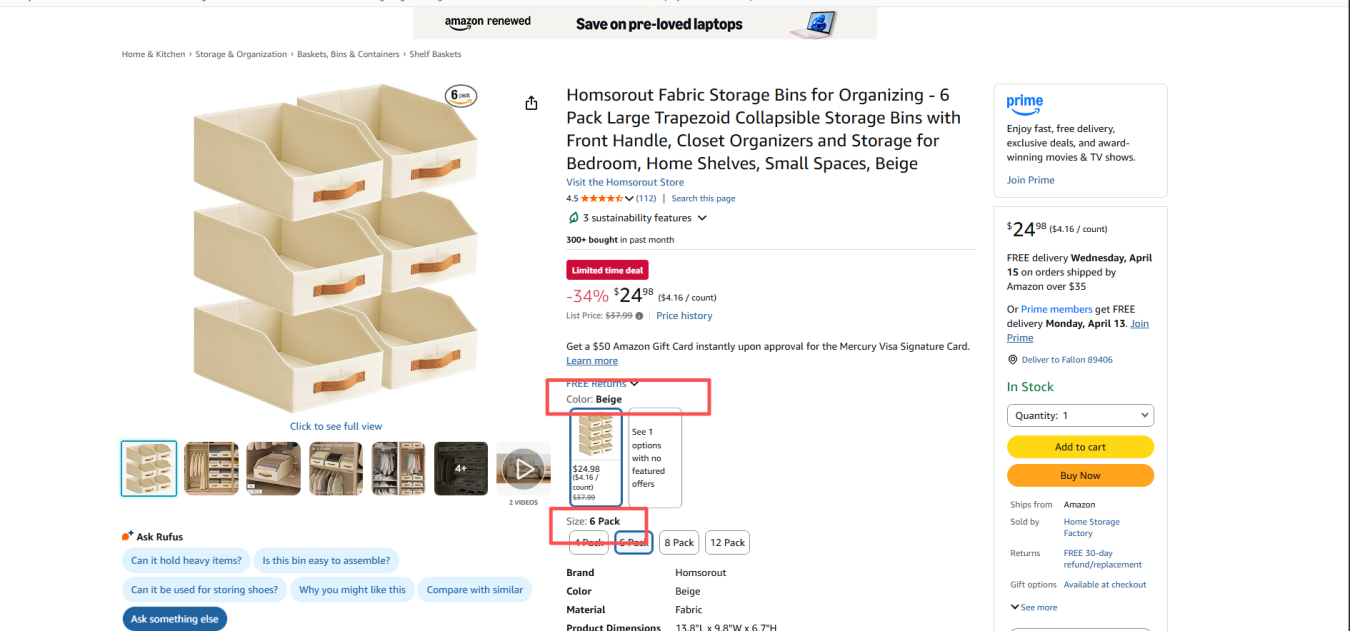Open the Price history link
The width and height of the screenshot is (1350, 631).
684,316
